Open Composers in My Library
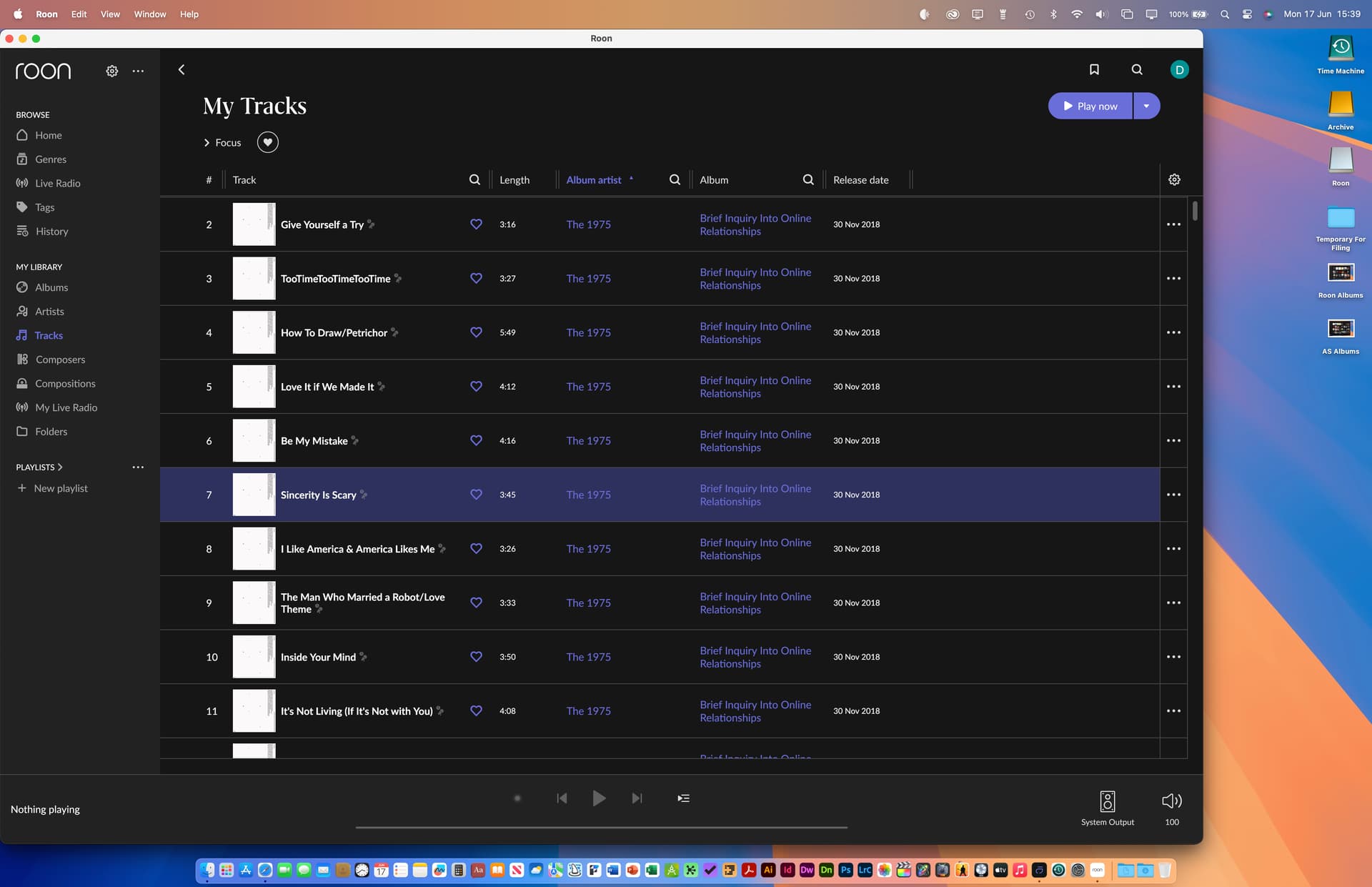The image size is (1372, 887). [x=60, y=360]
